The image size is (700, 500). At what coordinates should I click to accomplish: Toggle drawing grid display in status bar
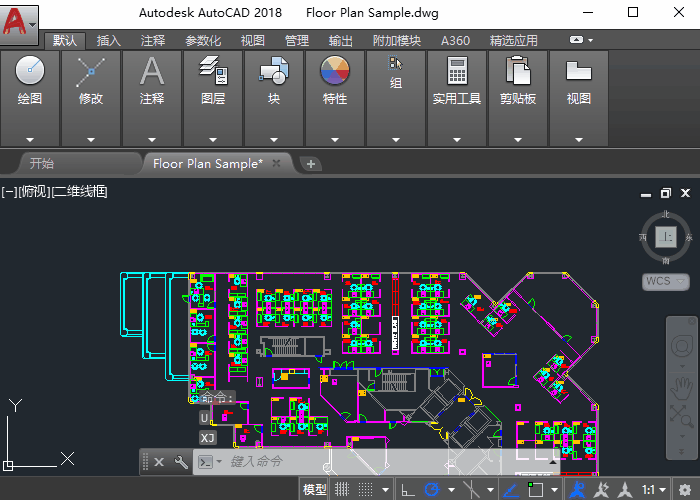point(342,490)
